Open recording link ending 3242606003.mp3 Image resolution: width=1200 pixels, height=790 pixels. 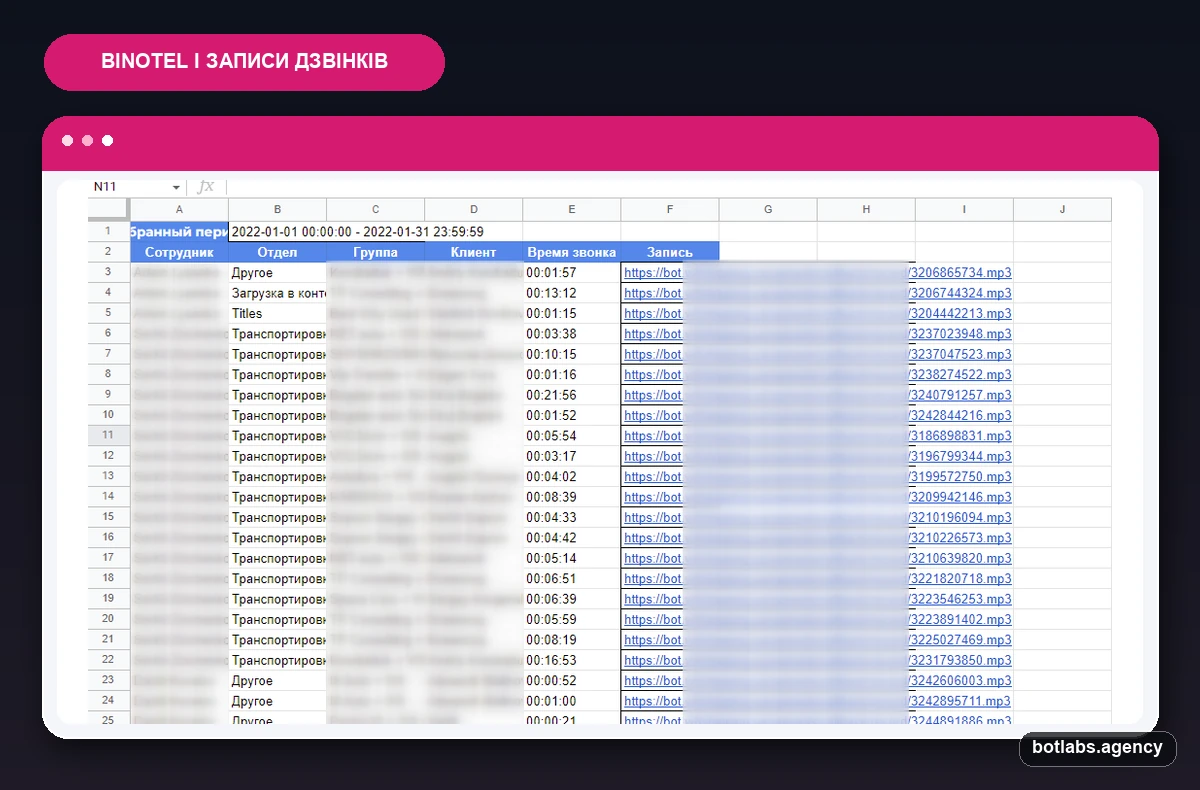tap(817, 681)
